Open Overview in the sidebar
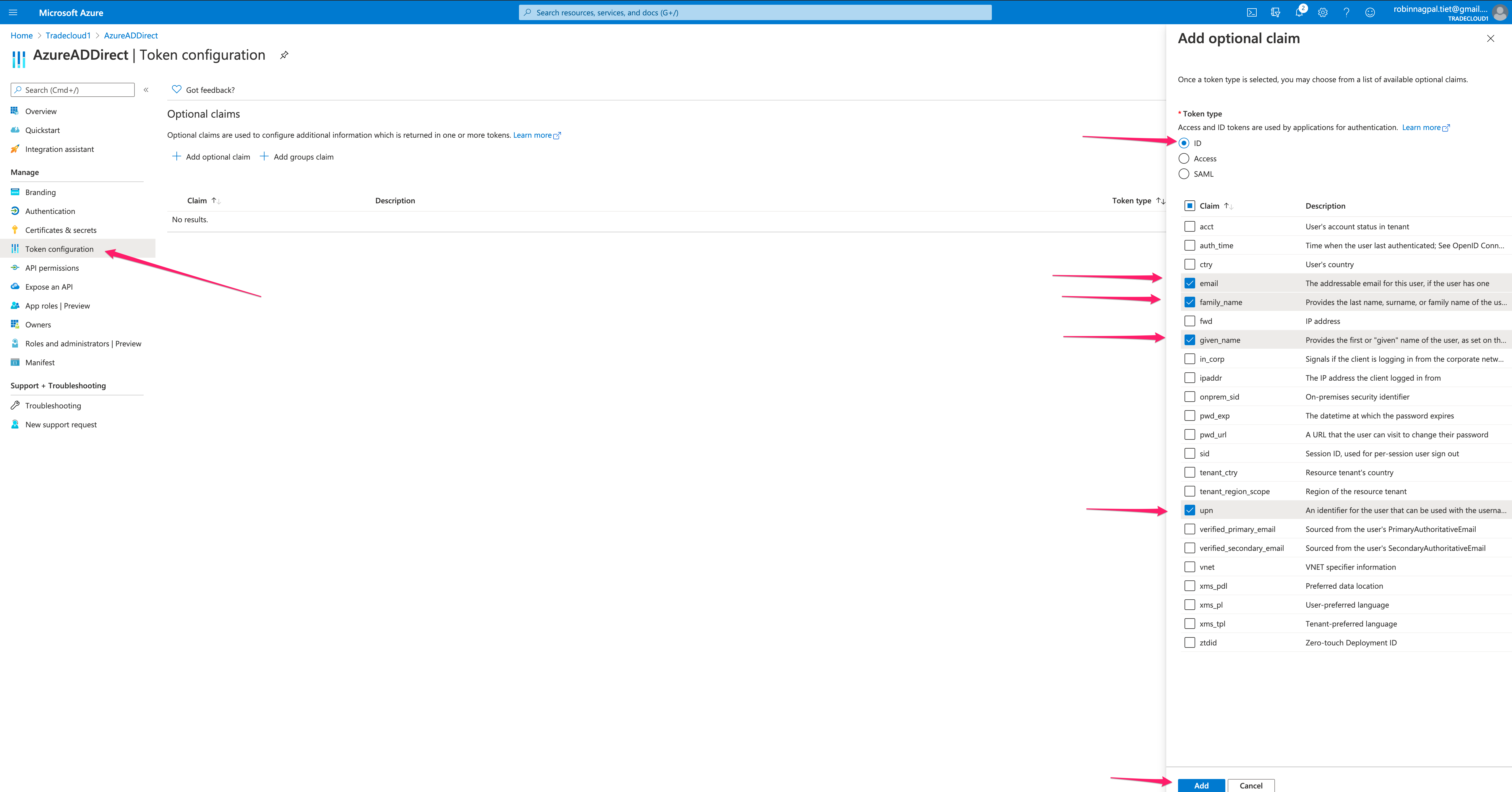This screenshot has width=1512, height=792. [x=41, y=111]
